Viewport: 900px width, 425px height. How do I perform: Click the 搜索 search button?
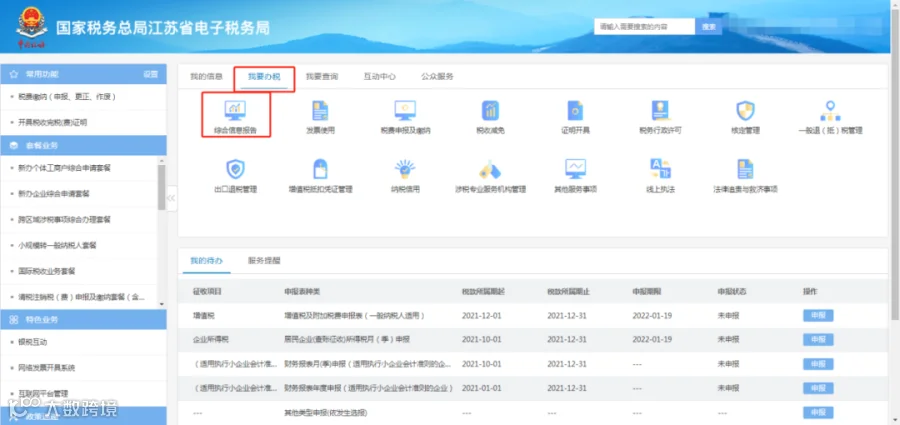[708, 27]
